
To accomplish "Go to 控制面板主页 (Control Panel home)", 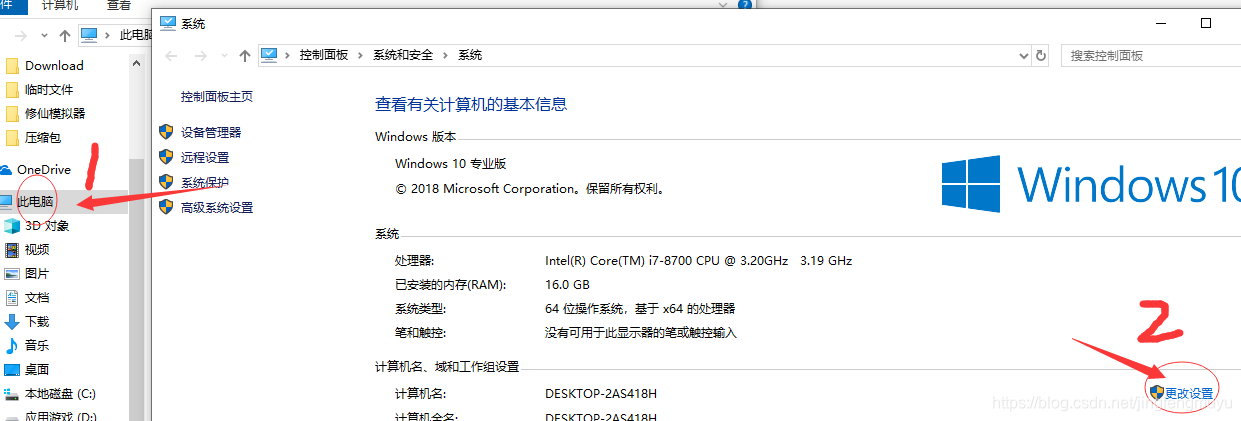I will [217, 97].
